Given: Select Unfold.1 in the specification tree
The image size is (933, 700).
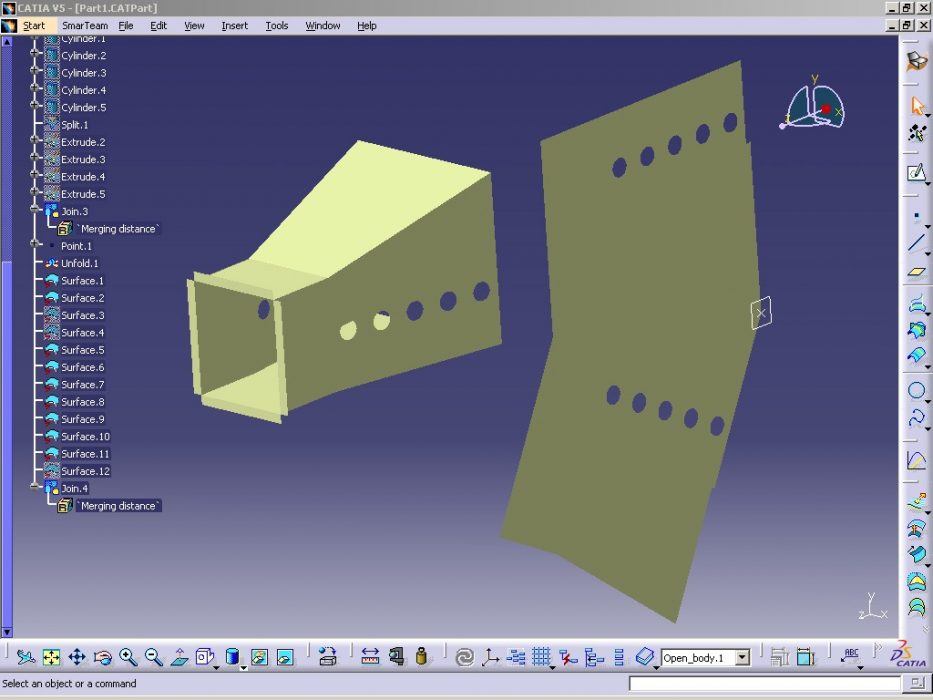Looking at the screenshot, I should [79, 263].
